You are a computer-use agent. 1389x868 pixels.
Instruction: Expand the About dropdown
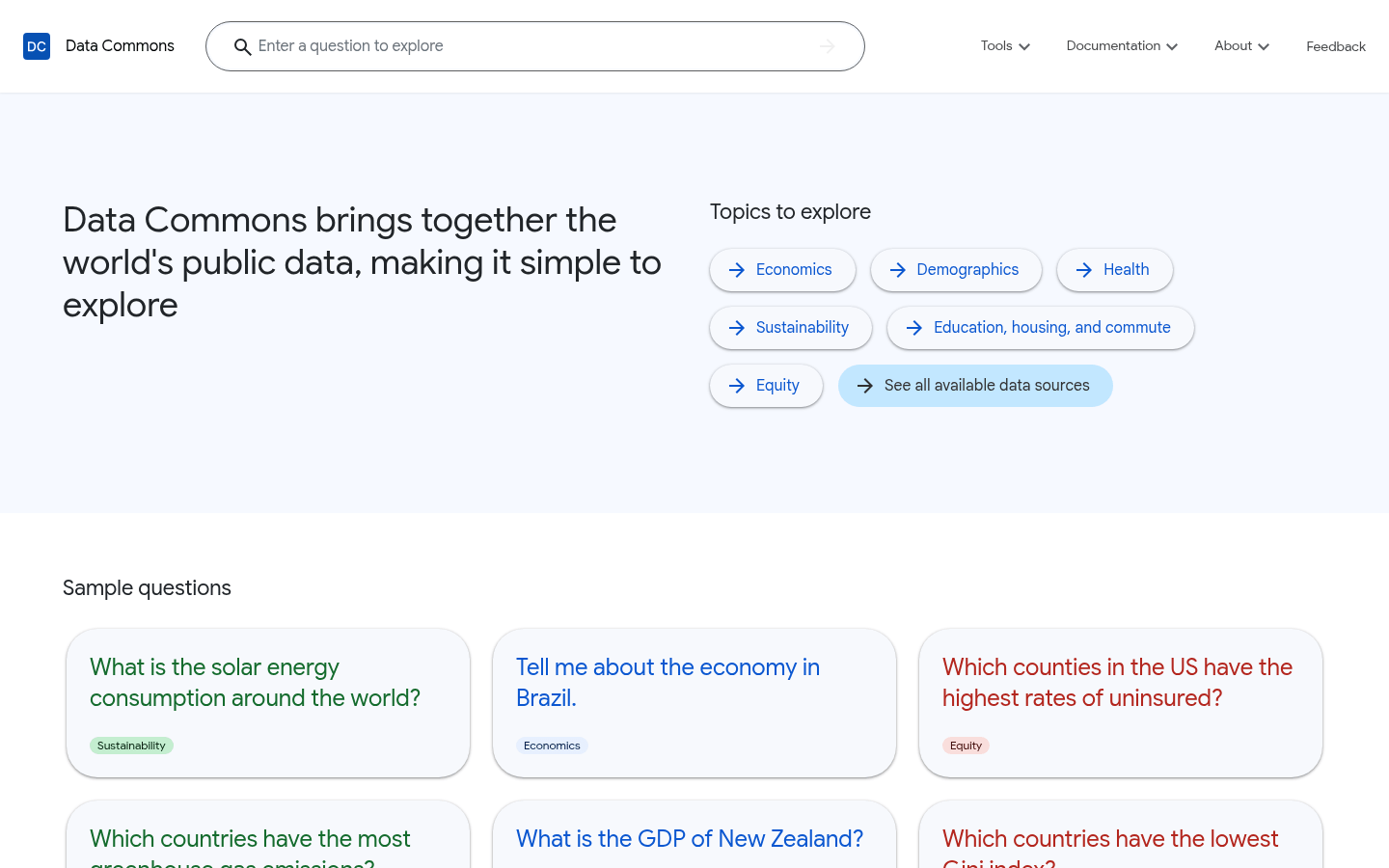tap(1241, 45)
